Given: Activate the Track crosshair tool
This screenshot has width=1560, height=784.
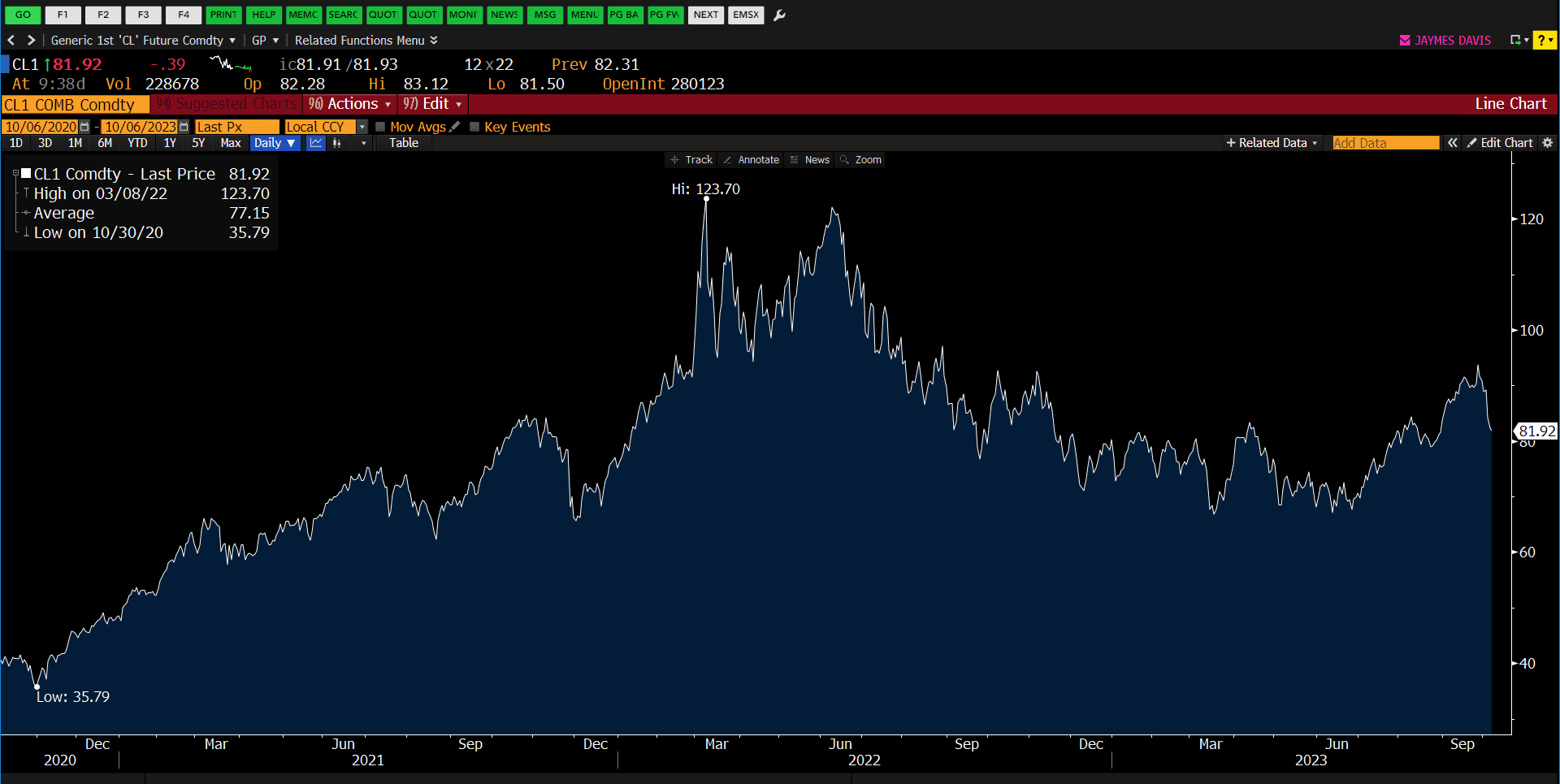Looking at the screenshot, I should [x=691, y=160].
